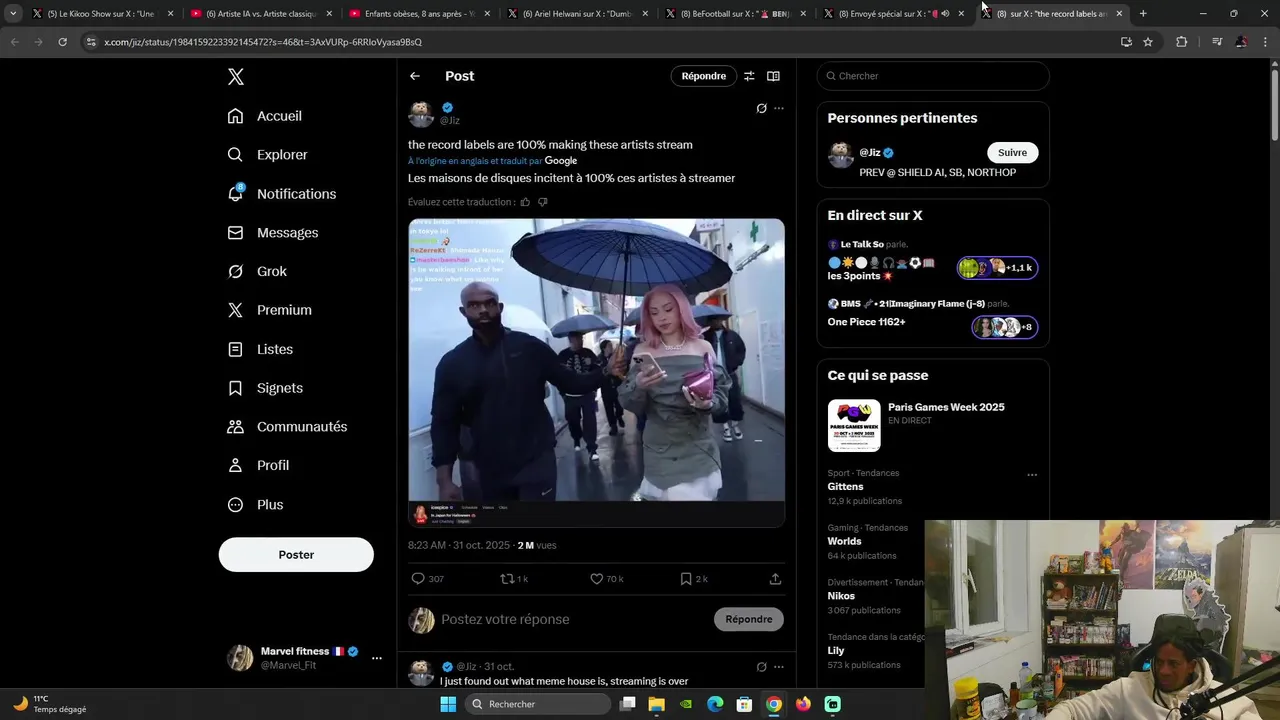Play the post video

coord(596,372)
